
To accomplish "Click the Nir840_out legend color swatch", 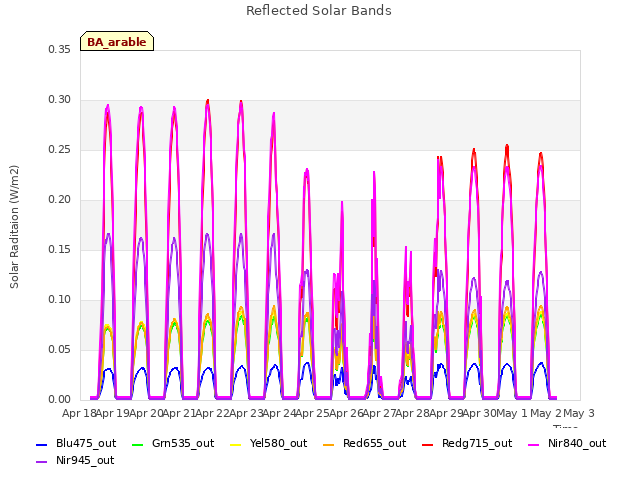I will click(x=533, y=444).
